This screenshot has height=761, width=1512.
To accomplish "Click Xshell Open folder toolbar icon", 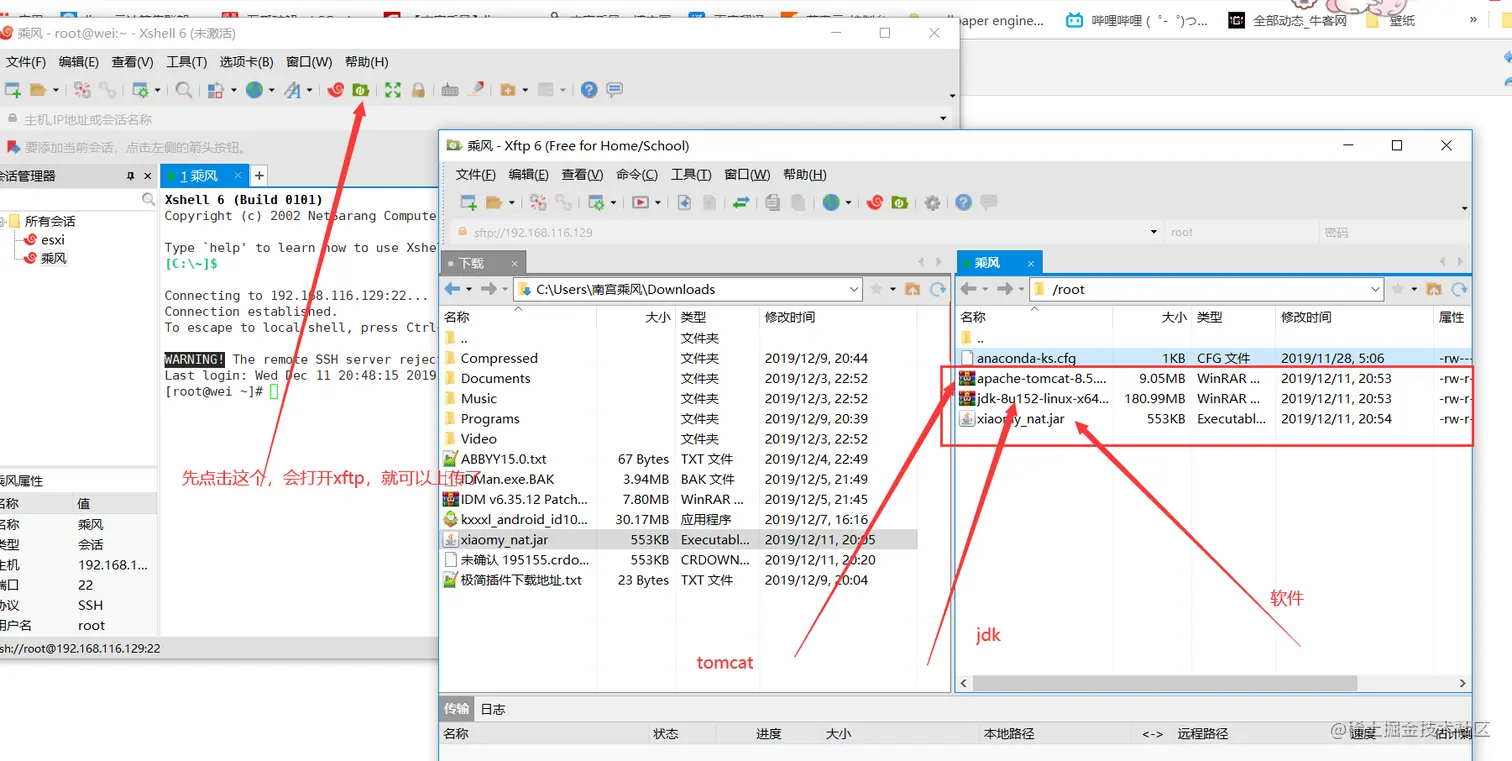I will tap(38, 90).
